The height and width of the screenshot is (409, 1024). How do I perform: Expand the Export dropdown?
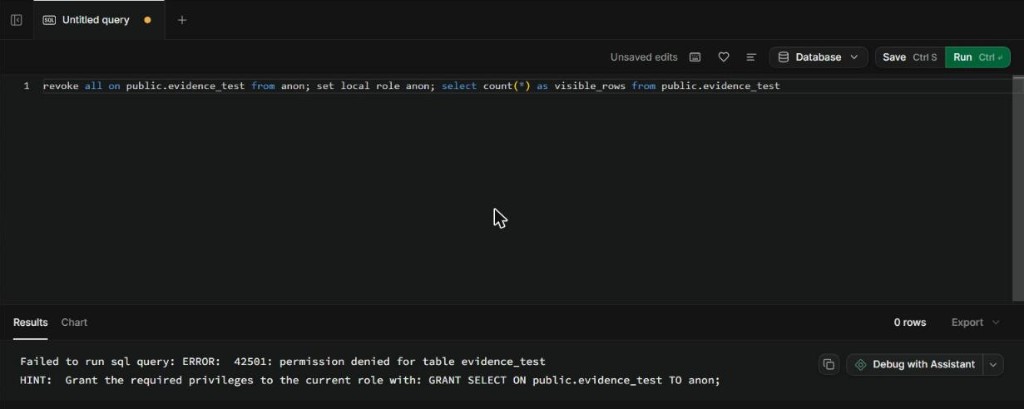click(975, 322)
